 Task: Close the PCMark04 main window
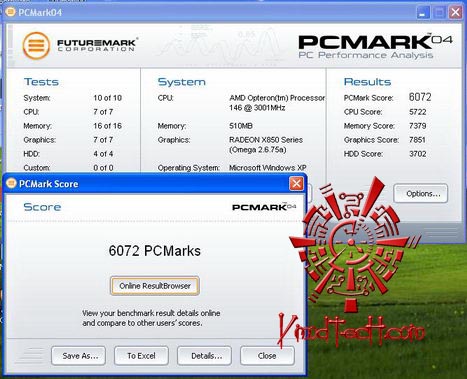click(455, 13)
